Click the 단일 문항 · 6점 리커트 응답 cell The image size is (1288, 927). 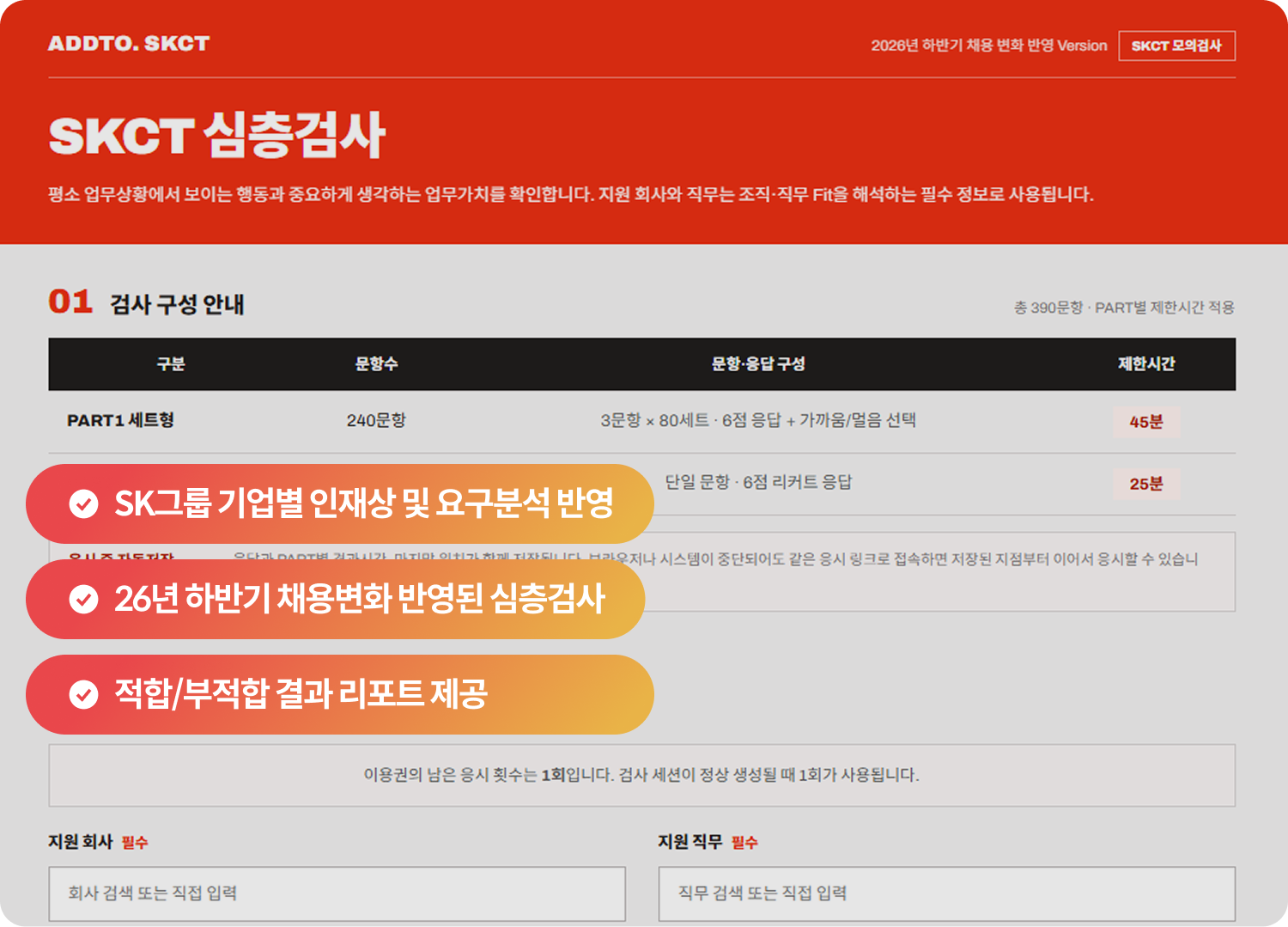pos(758,482)
